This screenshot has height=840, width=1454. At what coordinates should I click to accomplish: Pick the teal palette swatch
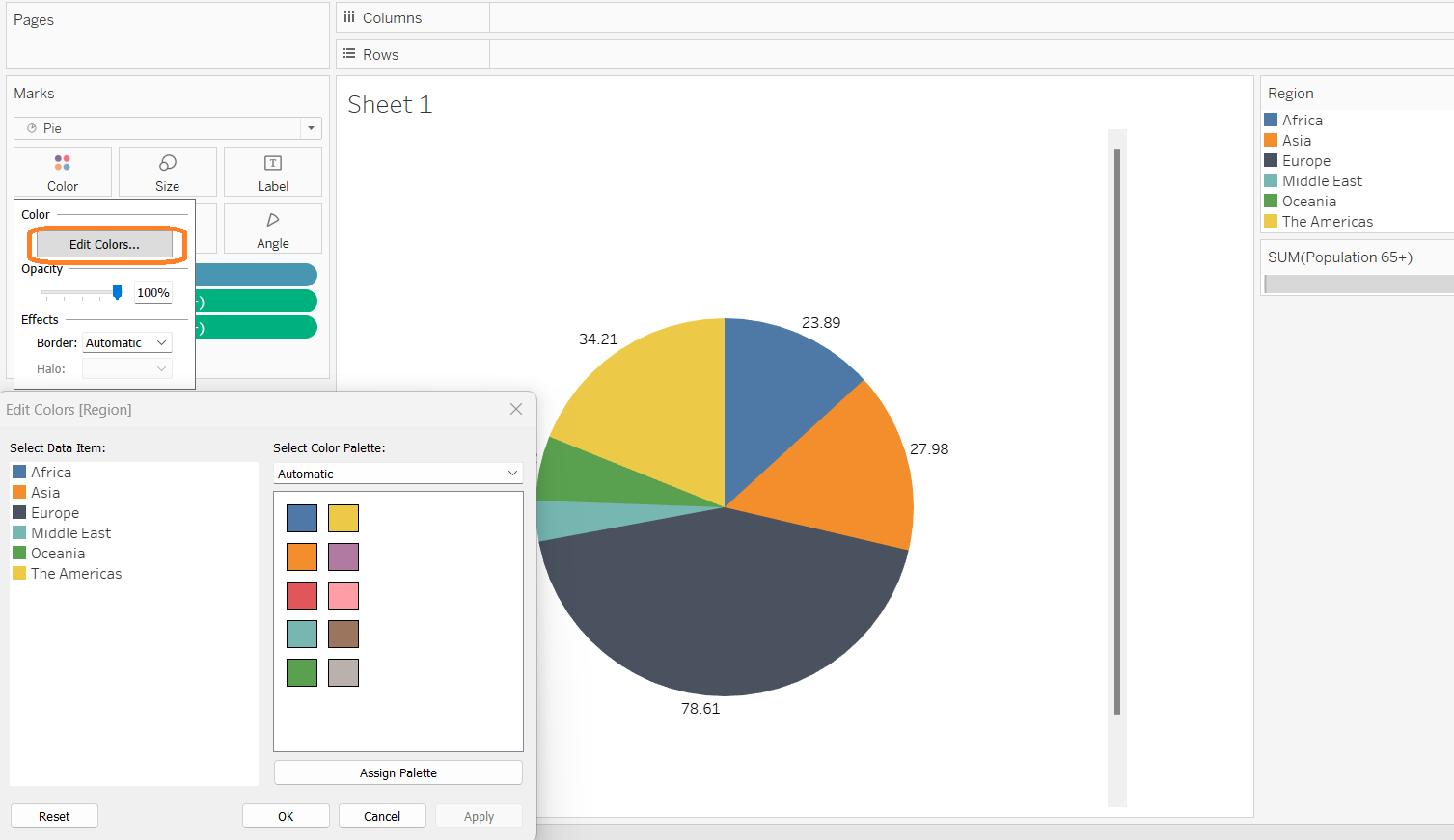(302, 634)
